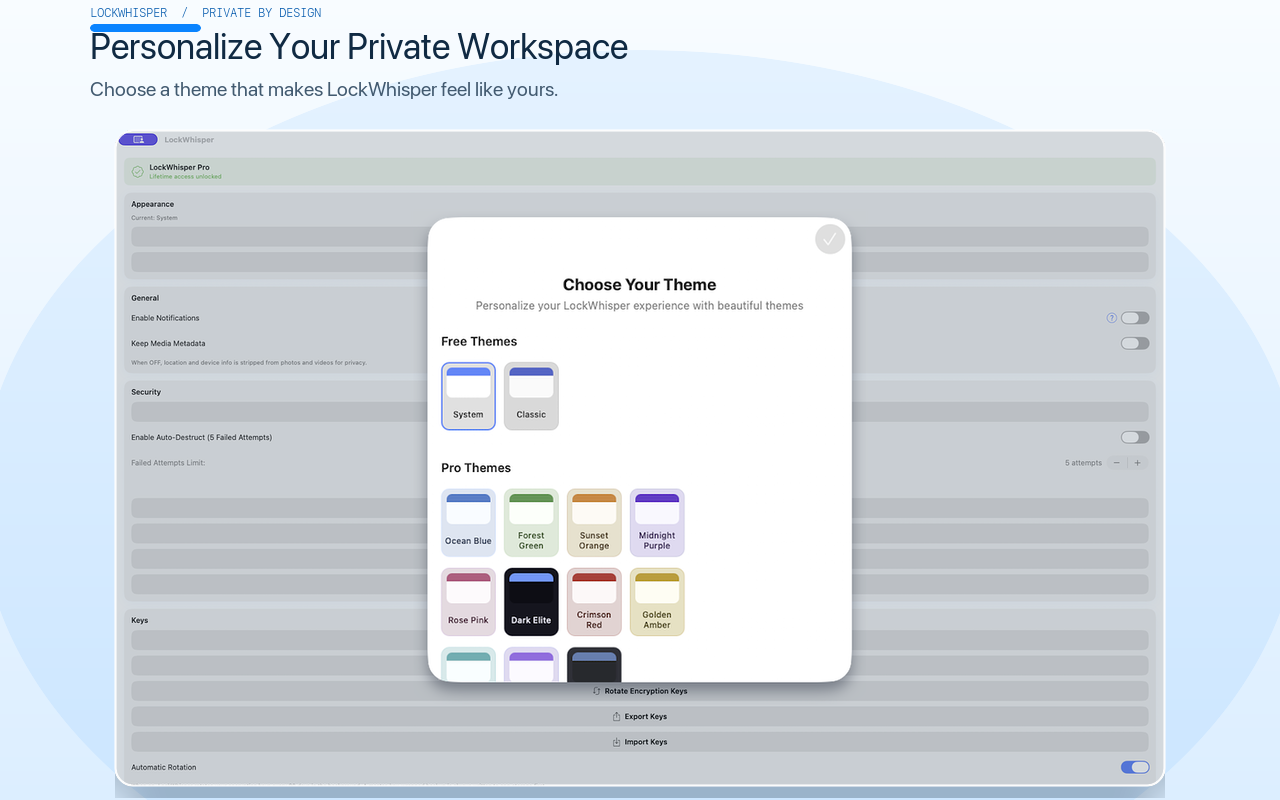1280x800 pixels.
Task: Select the dark theme card below Crimson Red
Action: [x=594, y=665]
